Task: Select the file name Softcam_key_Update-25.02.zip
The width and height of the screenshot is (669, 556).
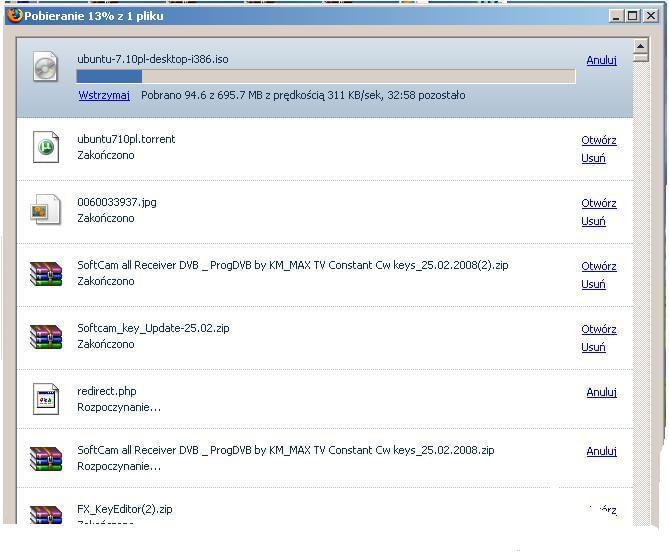Action: tap(153, 328)
